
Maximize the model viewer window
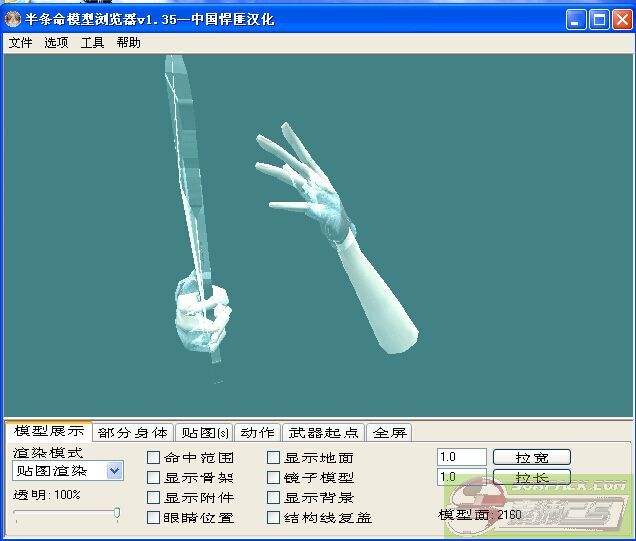(599, 19)
